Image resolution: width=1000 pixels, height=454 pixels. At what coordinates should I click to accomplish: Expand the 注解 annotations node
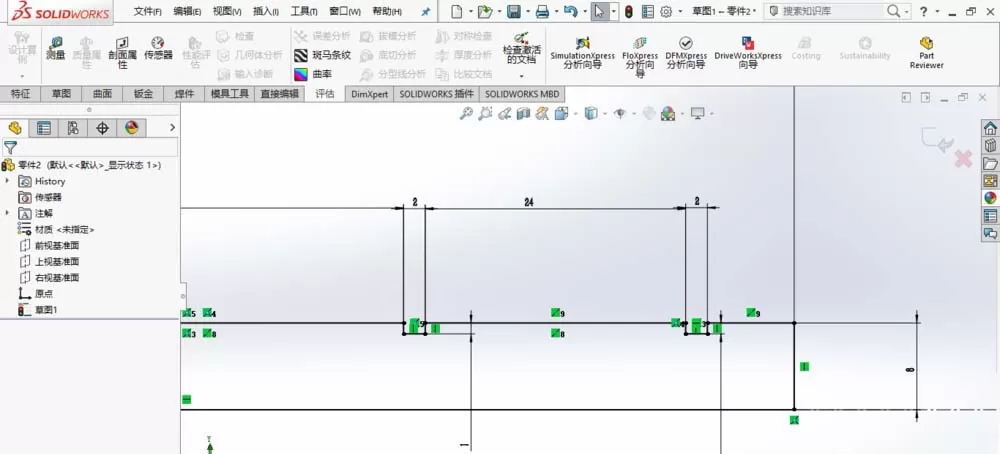click(x=8, y=213)
